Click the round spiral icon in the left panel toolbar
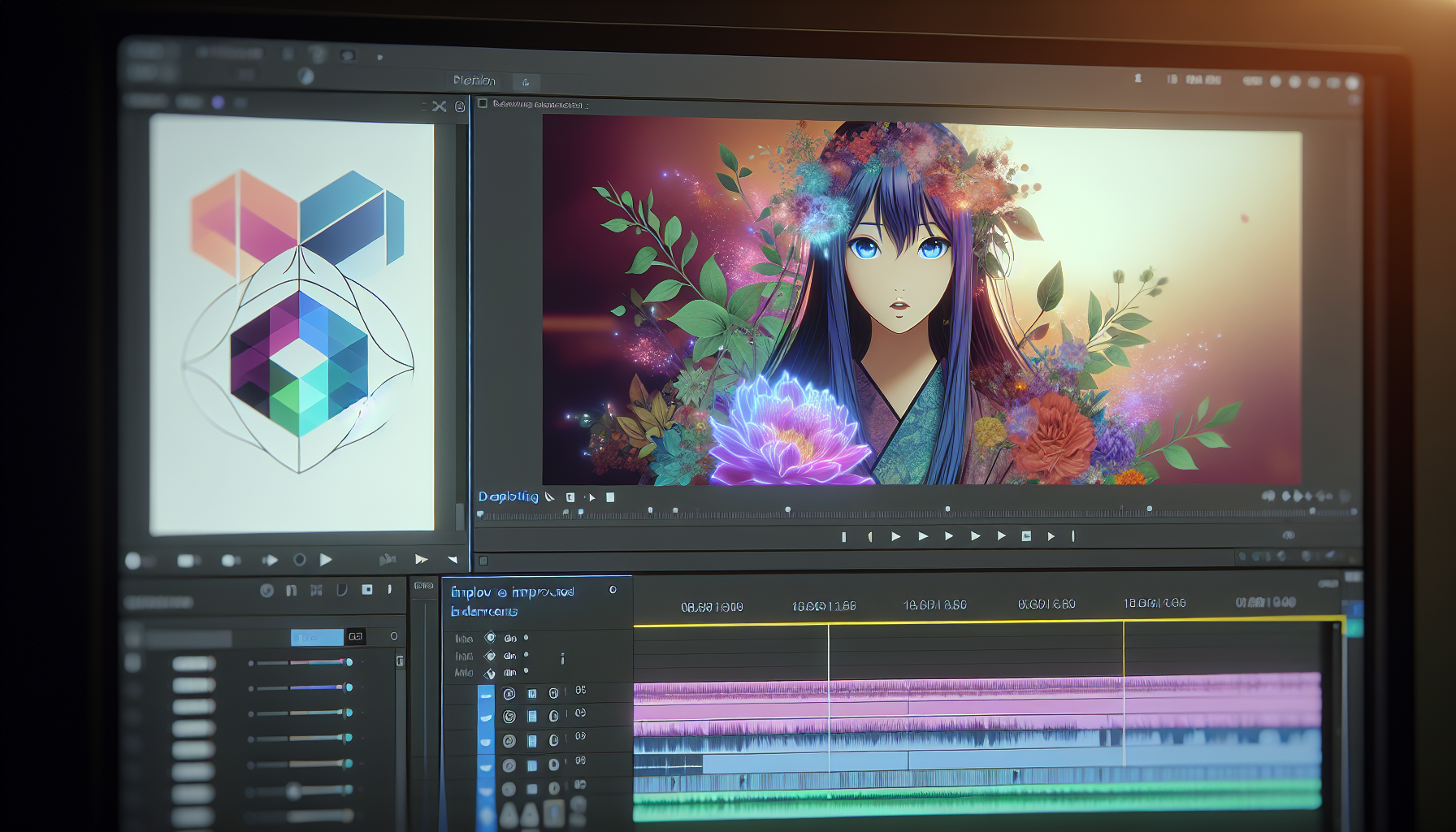 266,591
